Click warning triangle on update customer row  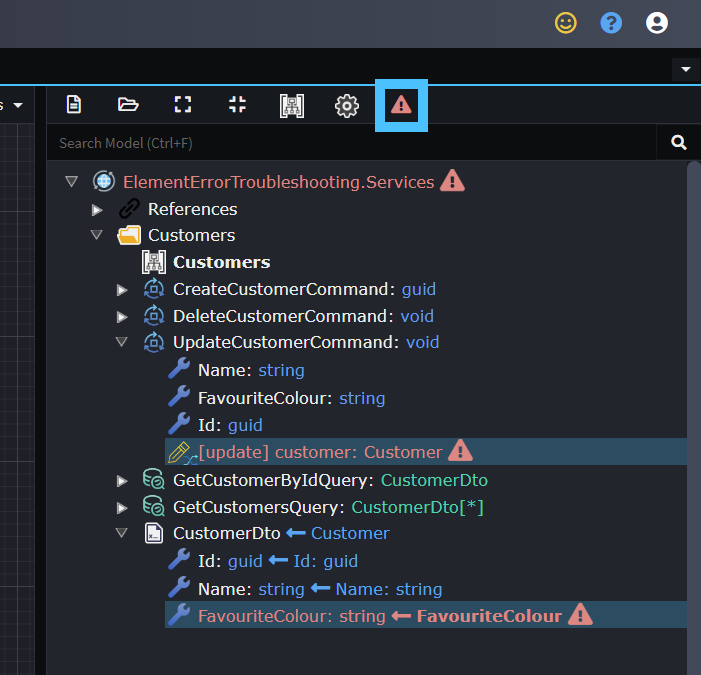[x=460, y=451]
